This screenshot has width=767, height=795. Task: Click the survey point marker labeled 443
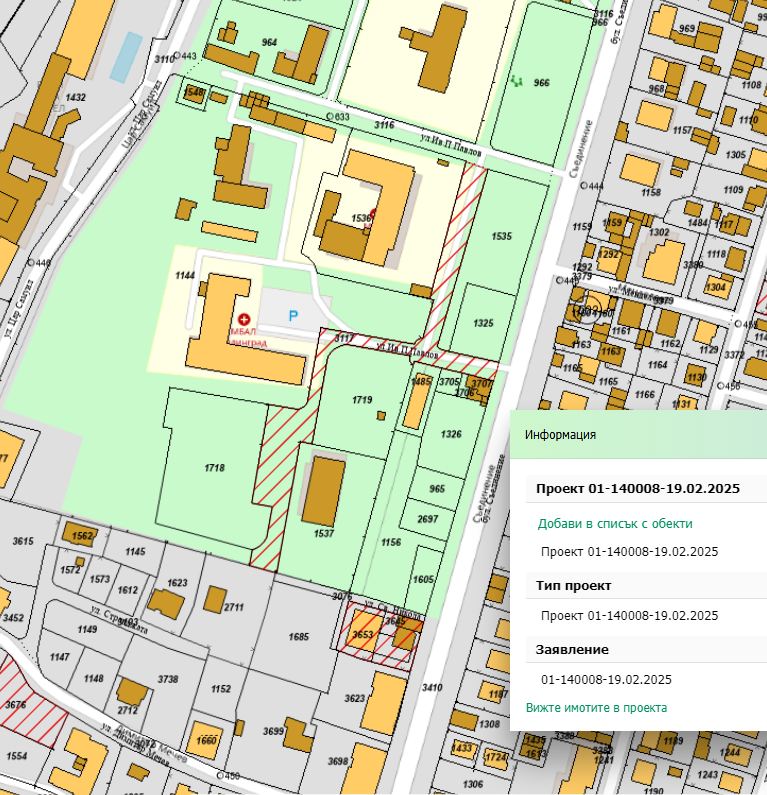177,56
